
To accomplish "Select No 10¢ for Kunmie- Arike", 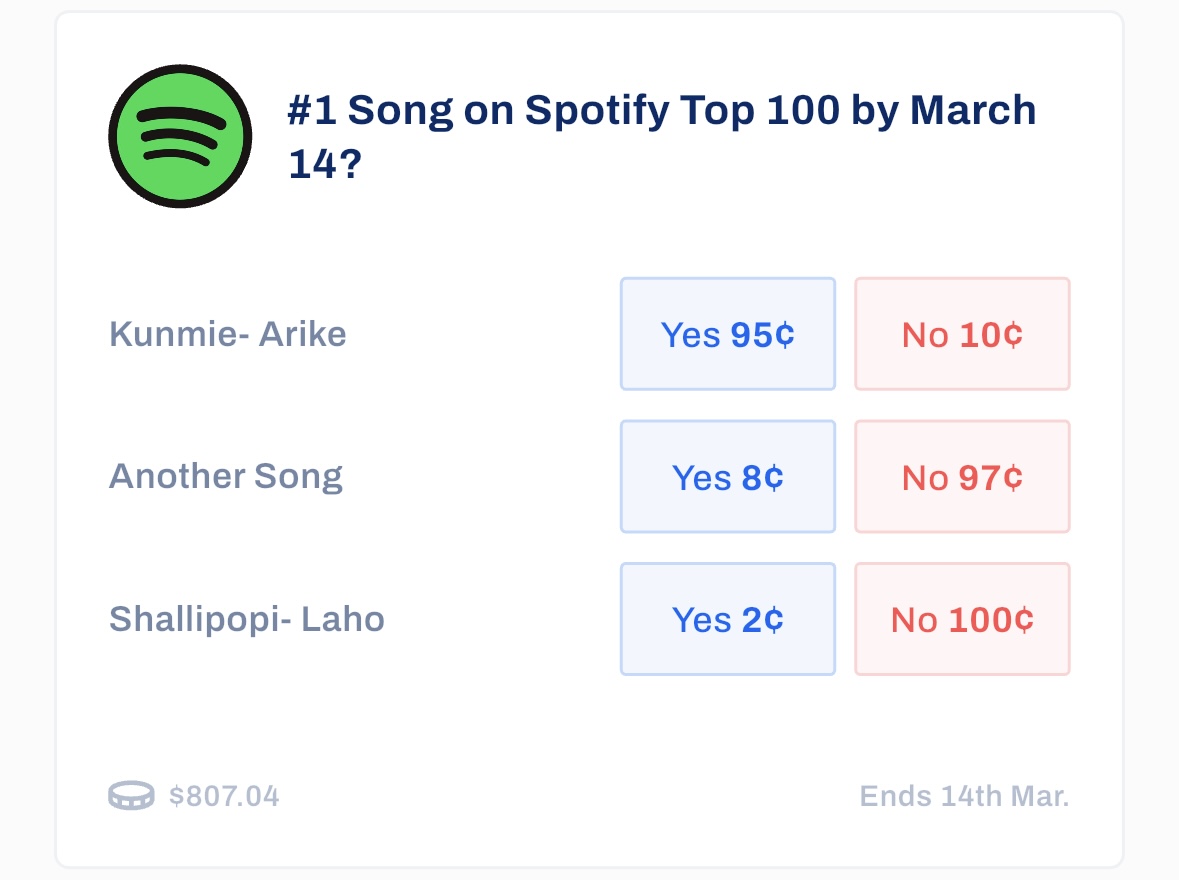I will coord(962,334).
